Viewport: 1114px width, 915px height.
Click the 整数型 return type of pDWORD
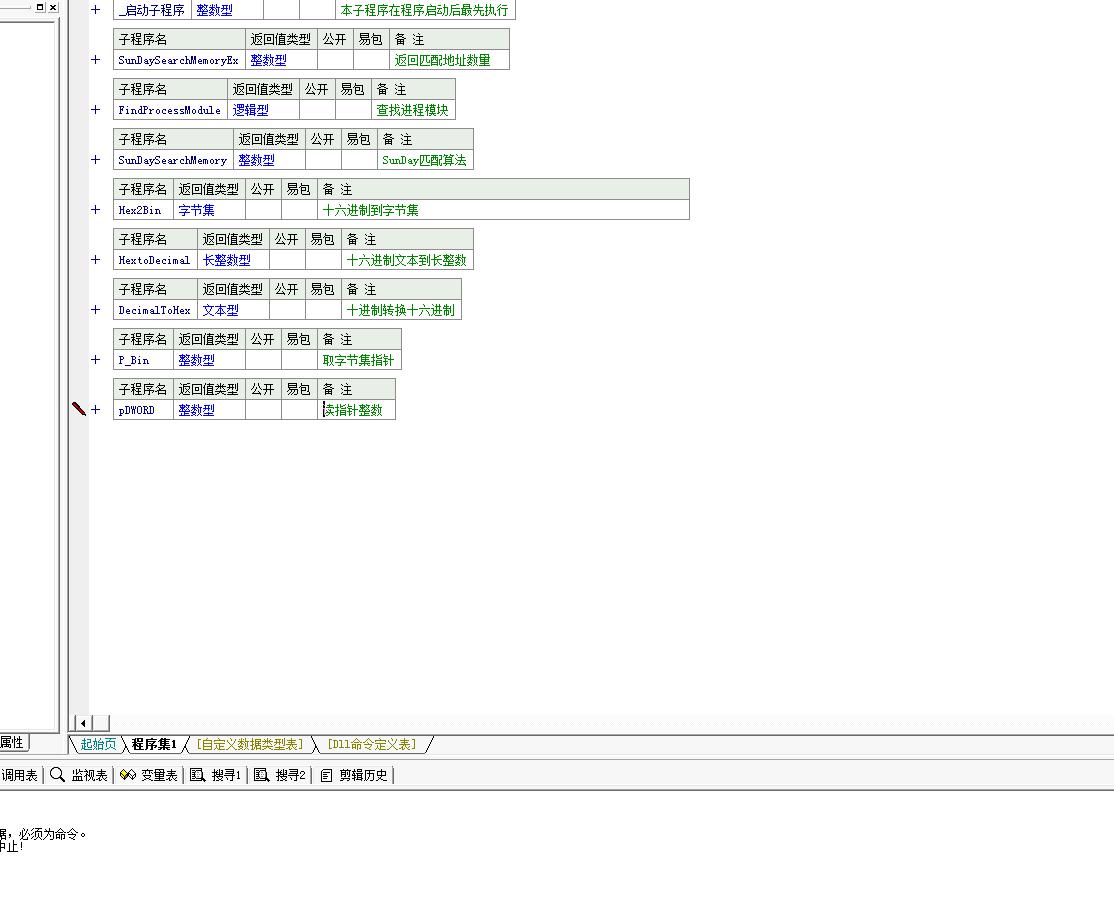(x=196, y=410)
